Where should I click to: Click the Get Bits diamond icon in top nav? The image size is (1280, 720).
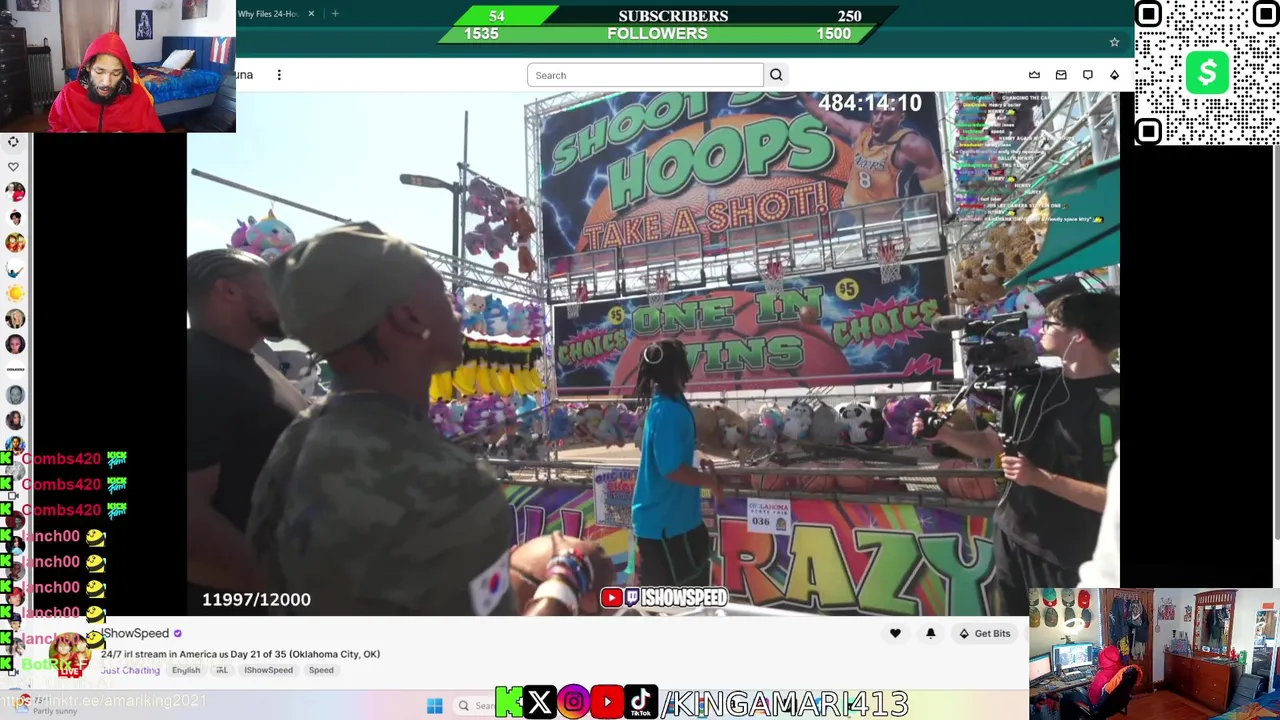coord(1114,75)
